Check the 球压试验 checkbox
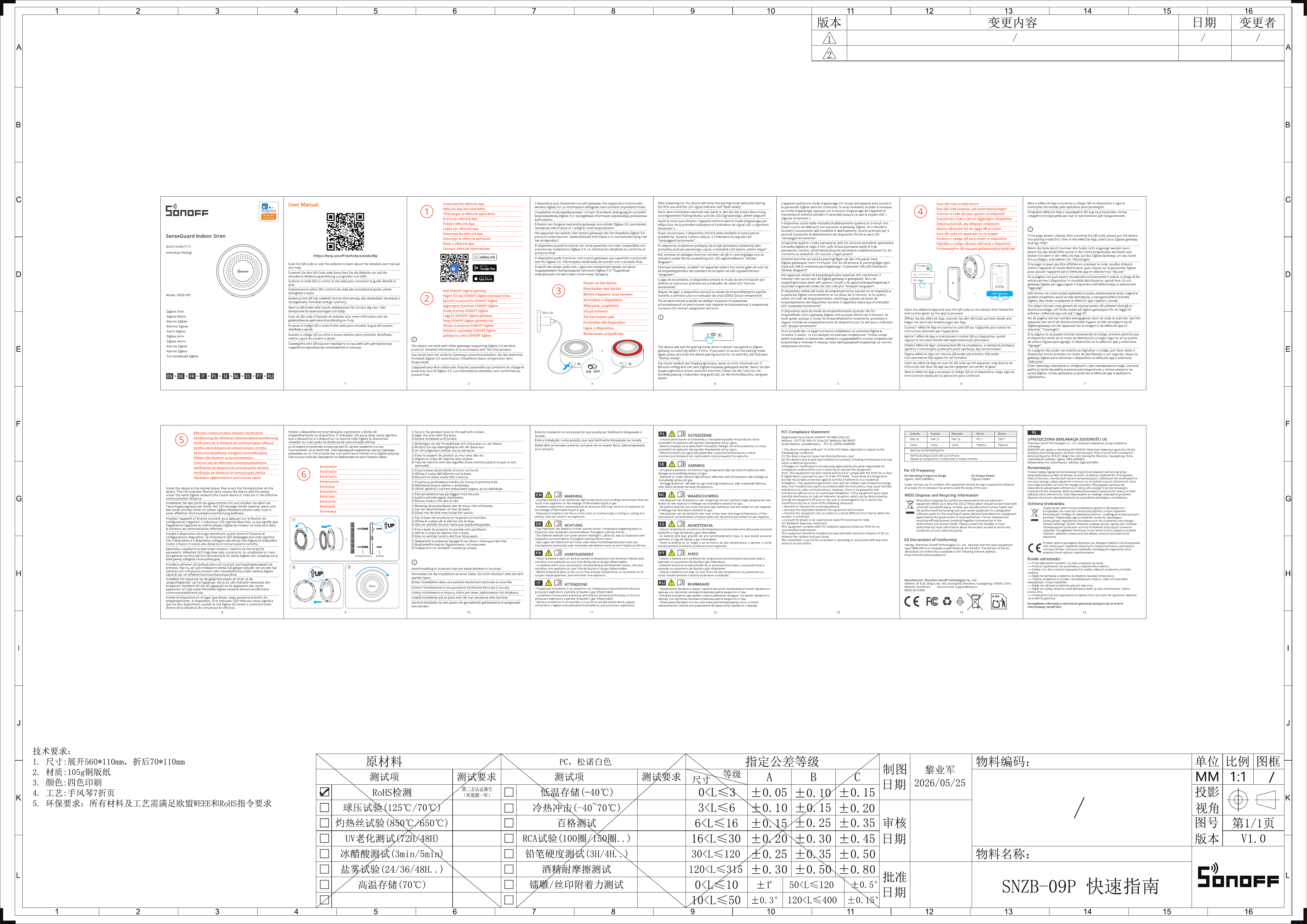The width and height of the screenshot is (1307, 924). [324, 807]
